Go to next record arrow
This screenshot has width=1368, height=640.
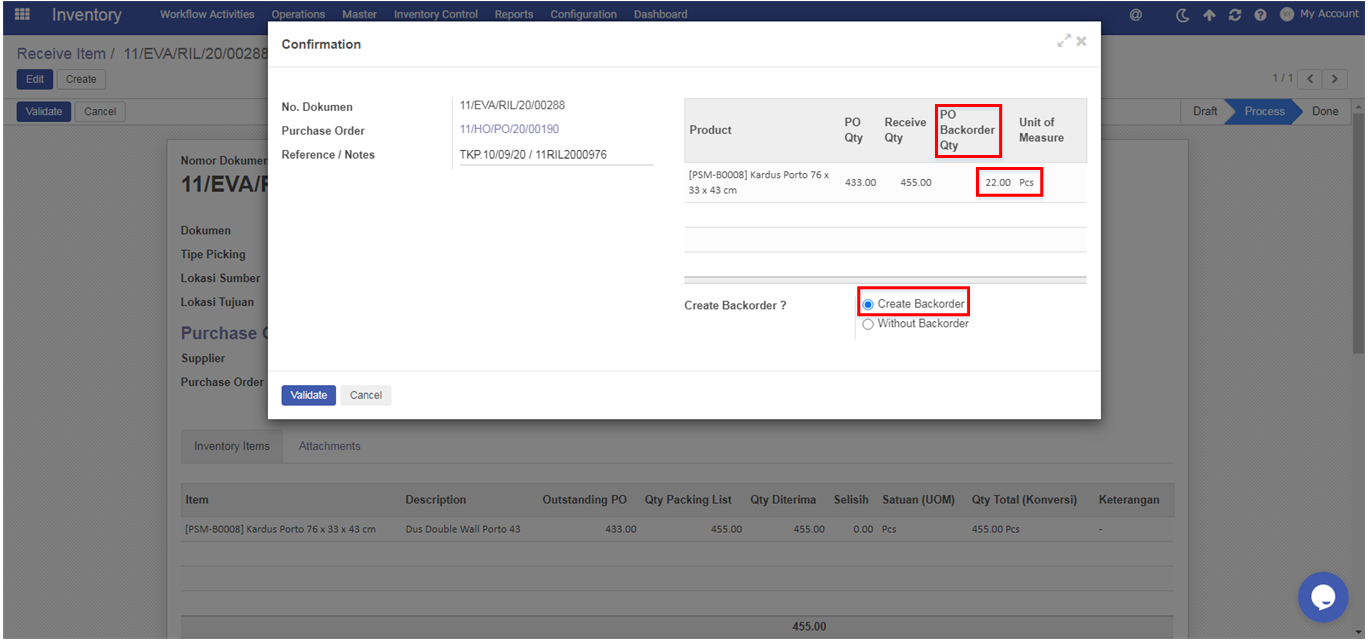click(1335, 79)
